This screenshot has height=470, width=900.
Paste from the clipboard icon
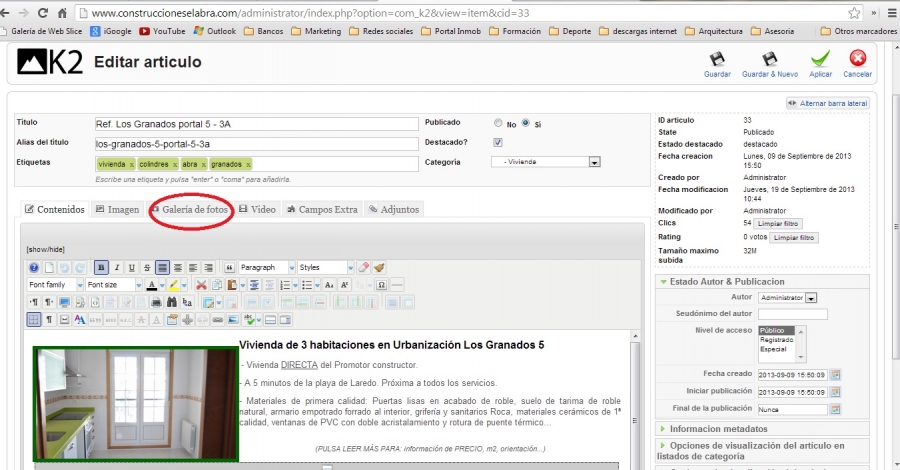point(232,285)
